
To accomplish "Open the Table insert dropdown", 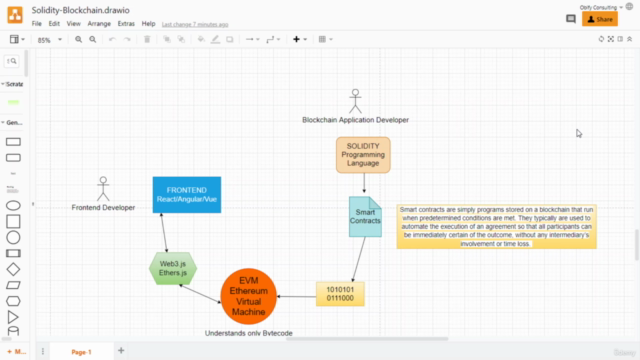I will [325, 39].
